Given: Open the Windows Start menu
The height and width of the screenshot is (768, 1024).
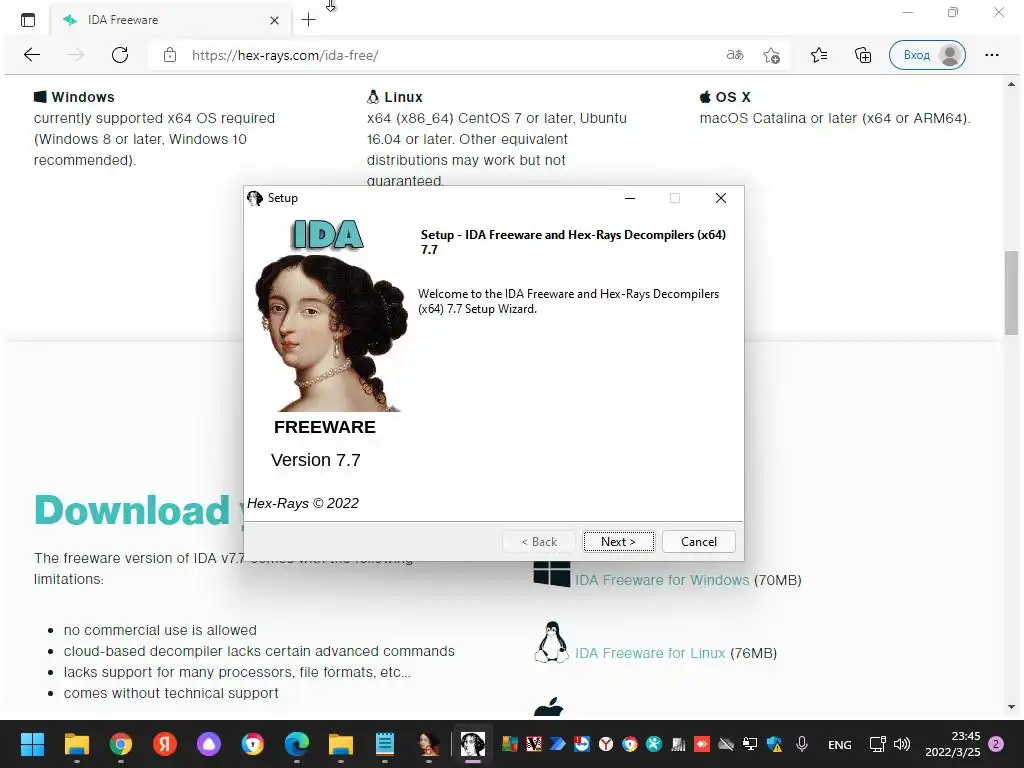Looking at the screenshot, I should click(x=32, y=744).
